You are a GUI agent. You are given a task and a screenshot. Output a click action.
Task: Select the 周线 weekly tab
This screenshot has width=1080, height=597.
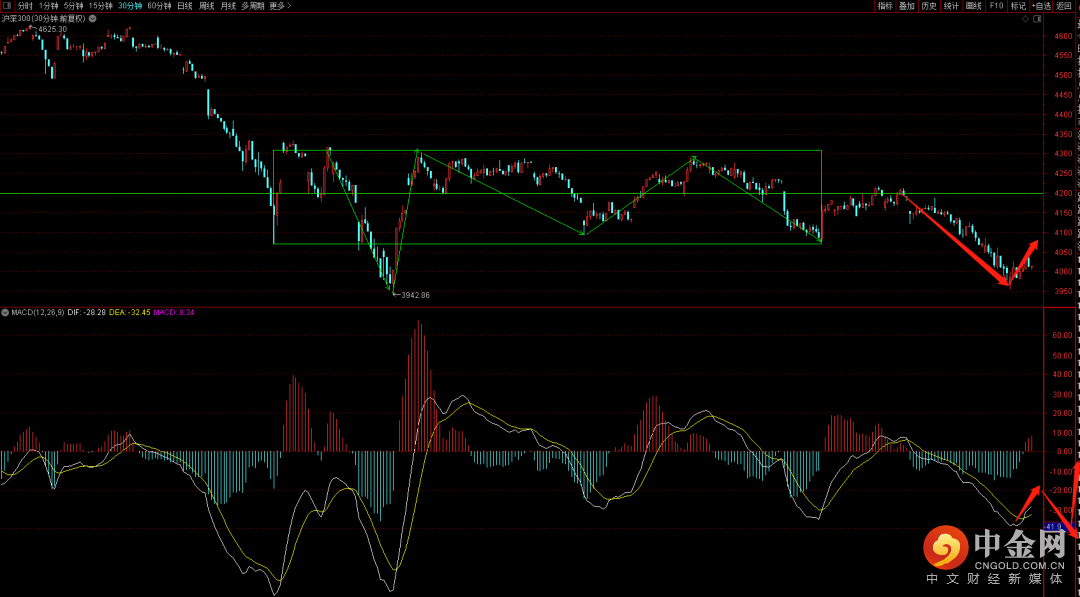pos(207,6)
